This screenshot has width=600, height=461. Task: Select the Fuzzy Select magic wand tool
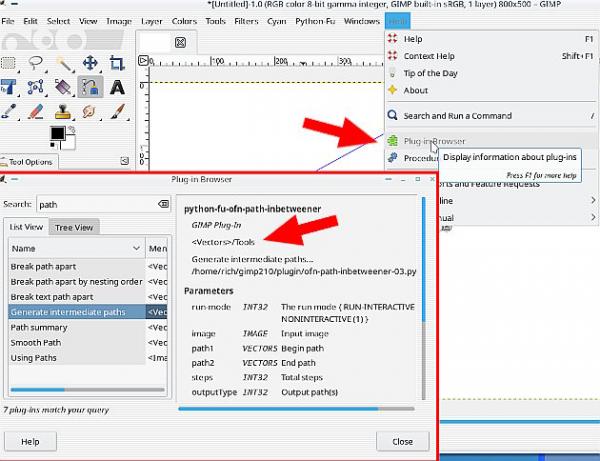tap(63, 64)
